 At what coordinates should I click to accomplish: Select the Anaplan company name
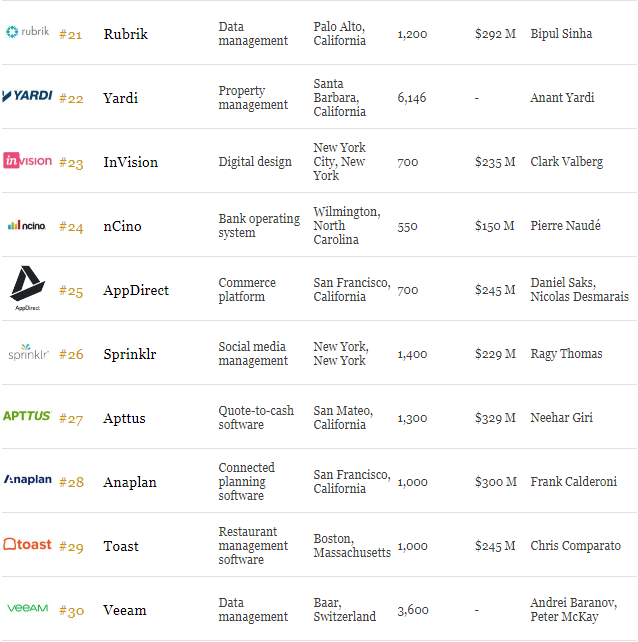(129, 482)
